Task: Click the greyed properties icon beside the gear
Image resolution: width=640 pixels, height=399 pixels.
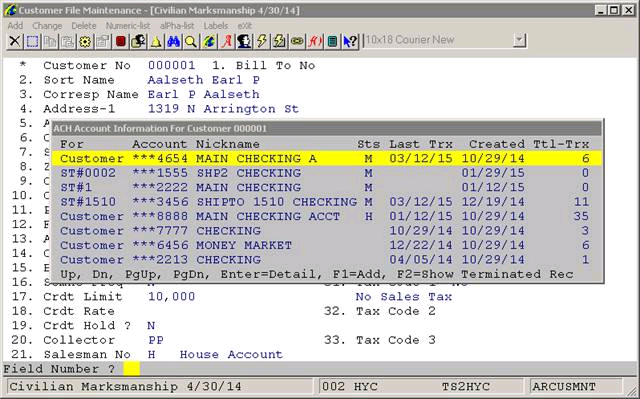Action: [x=102, y=41]
